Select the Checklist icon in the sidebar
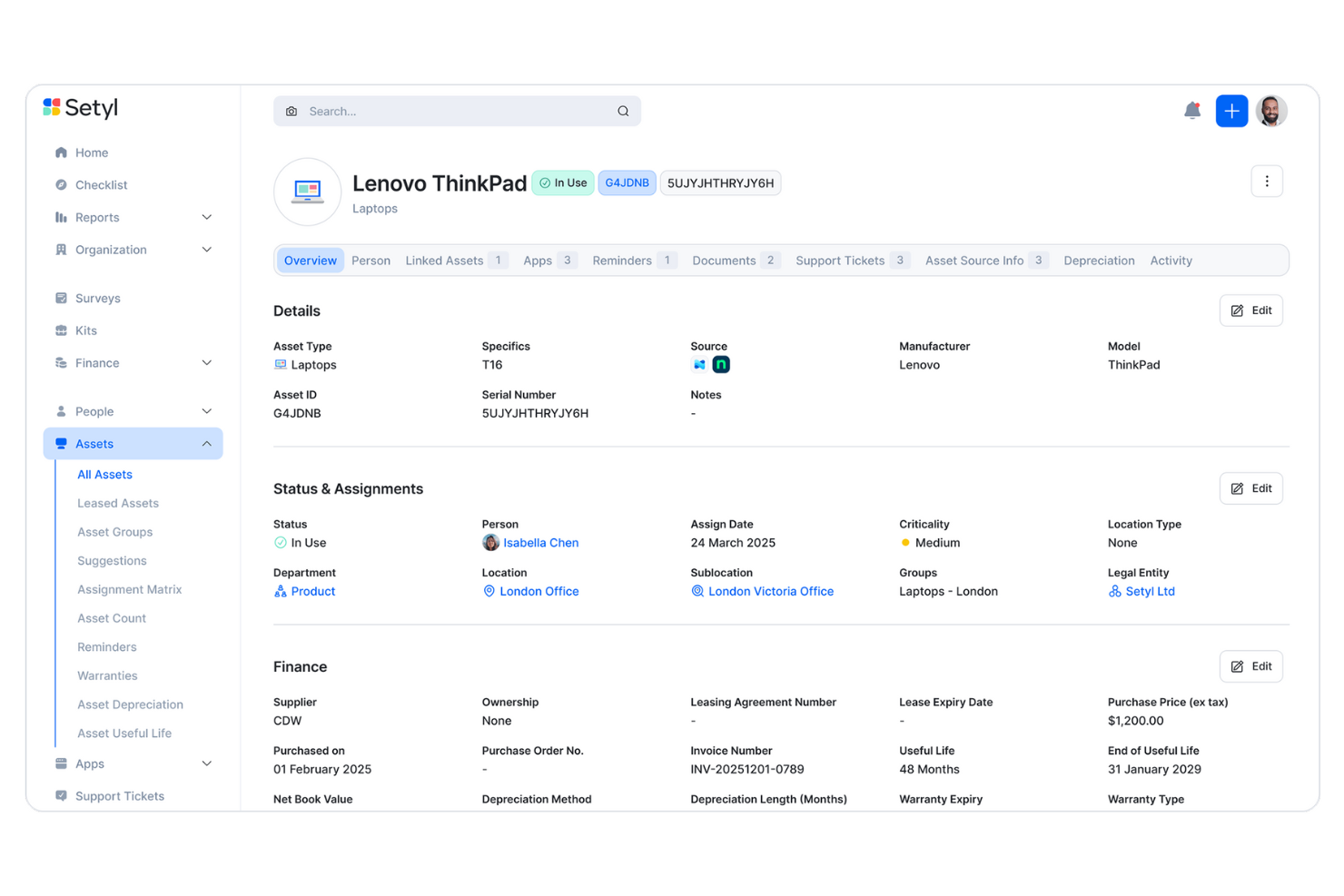1344x896 pixels. (x=62, y=184)
